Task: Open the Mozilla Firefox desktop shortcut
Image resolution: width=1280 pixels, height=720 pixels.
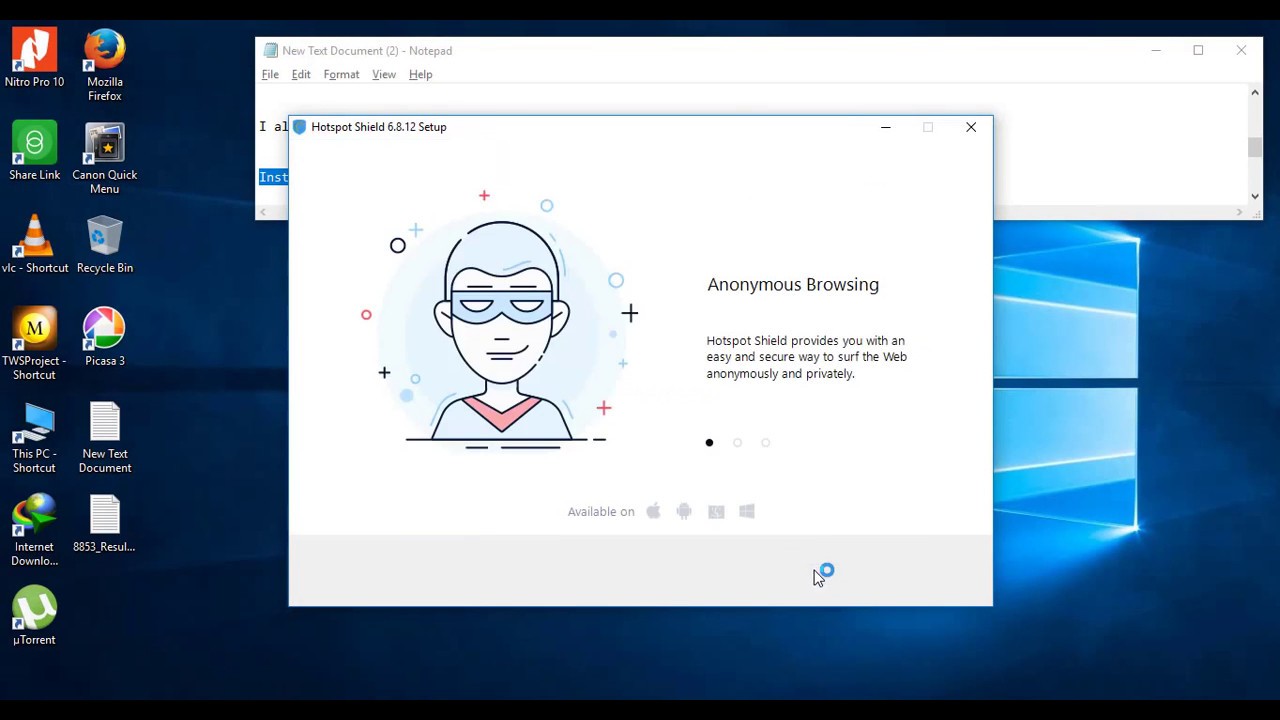Action: click(104, 65)
